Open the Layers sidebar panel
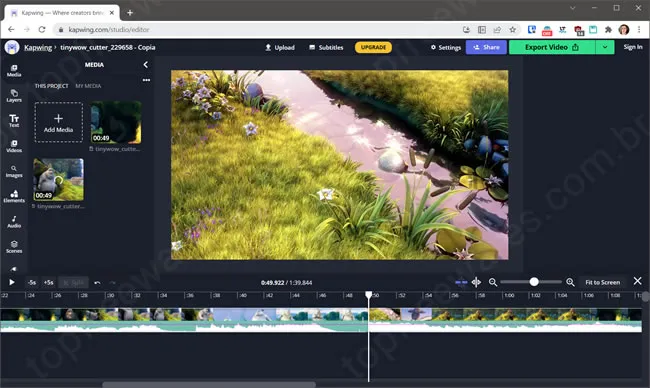The height and width of the screenshot is (388, 650). [x=14, y=96]
